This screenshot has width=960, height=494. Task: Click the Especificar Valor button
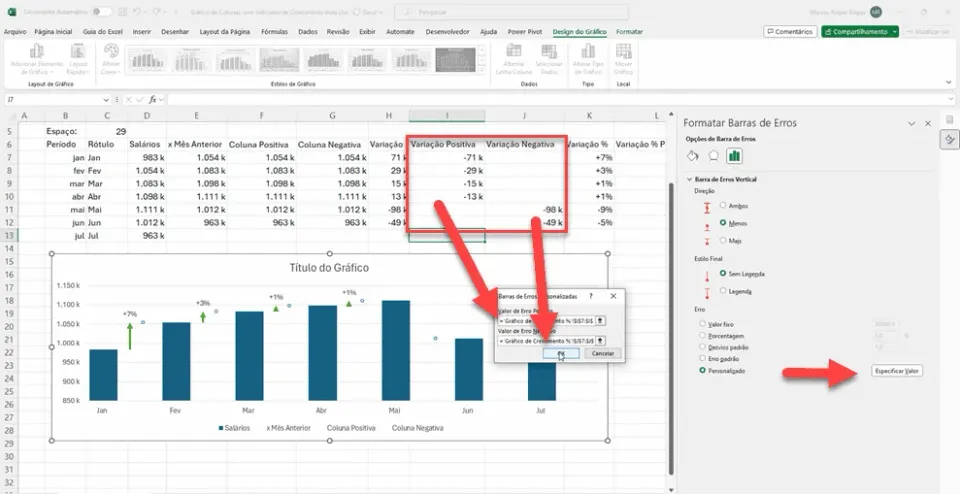[x=897, y=370]
